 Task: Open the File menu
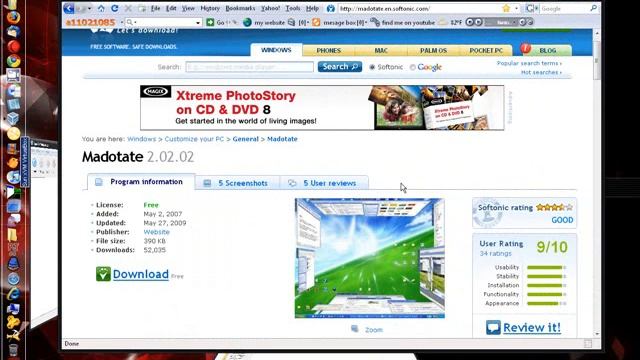(x=156, y=8)
